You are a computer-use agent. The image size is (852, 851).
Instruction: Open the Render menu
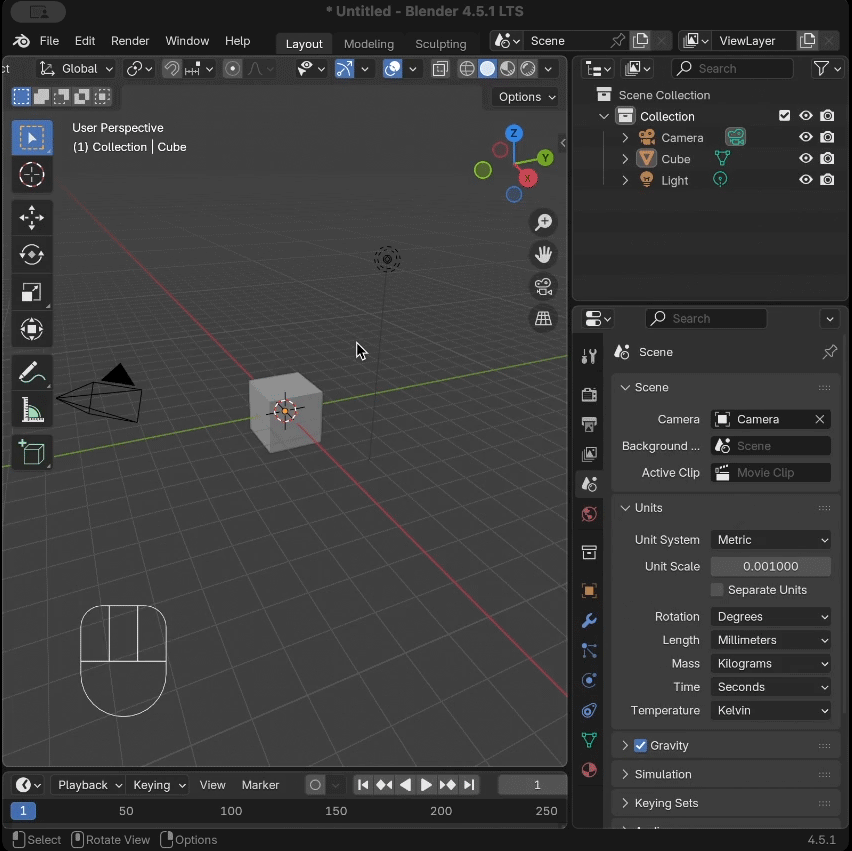(130, 41)
